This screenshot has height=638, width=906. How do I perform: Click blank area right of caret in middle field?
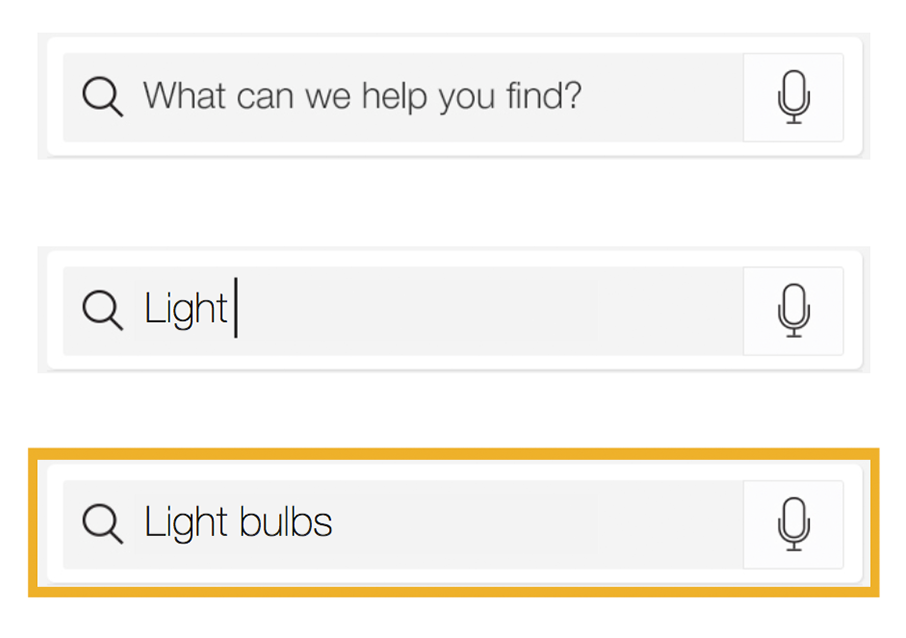[x=491, y=311]
